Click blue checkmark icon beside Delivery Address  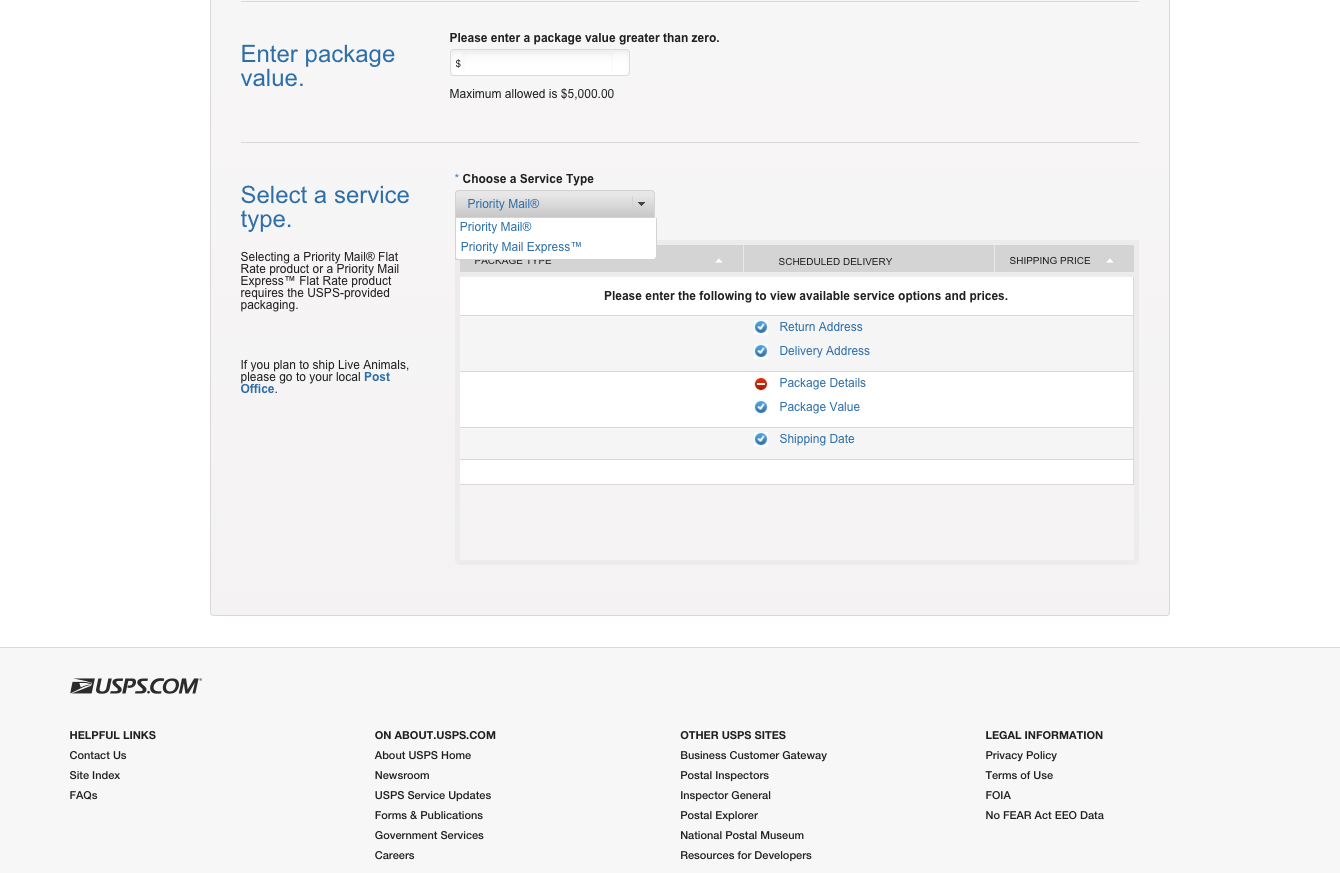(x=761, y=351)
